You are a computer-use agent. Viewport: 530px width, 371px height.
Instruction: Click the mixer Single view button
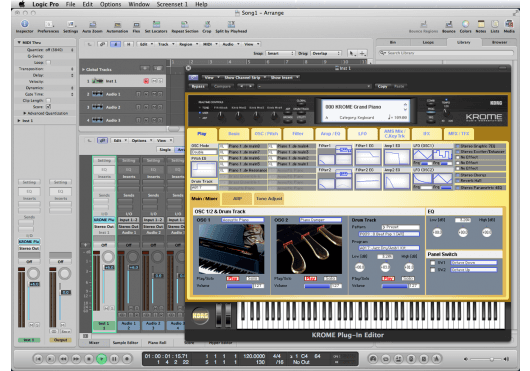pyautogui.click(x=165, y=149)
